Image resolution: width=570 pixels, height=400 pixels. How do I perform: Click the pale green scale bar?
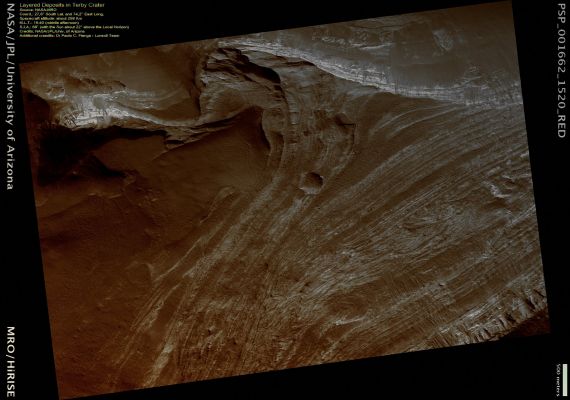[564, 380]
